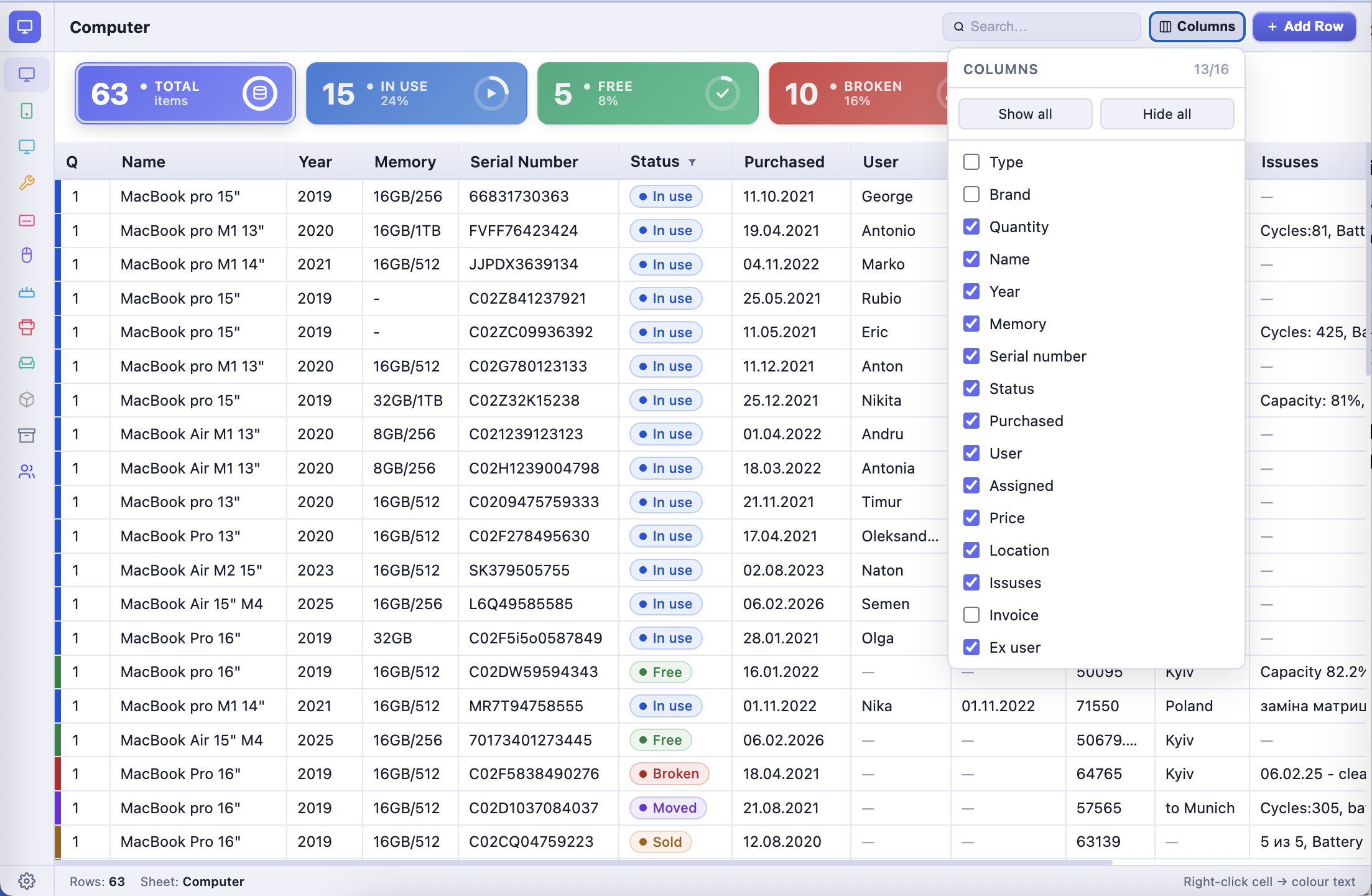Click the search magnifier icon
Viewport: 1372px width, 896px height.
click(959, 27)
